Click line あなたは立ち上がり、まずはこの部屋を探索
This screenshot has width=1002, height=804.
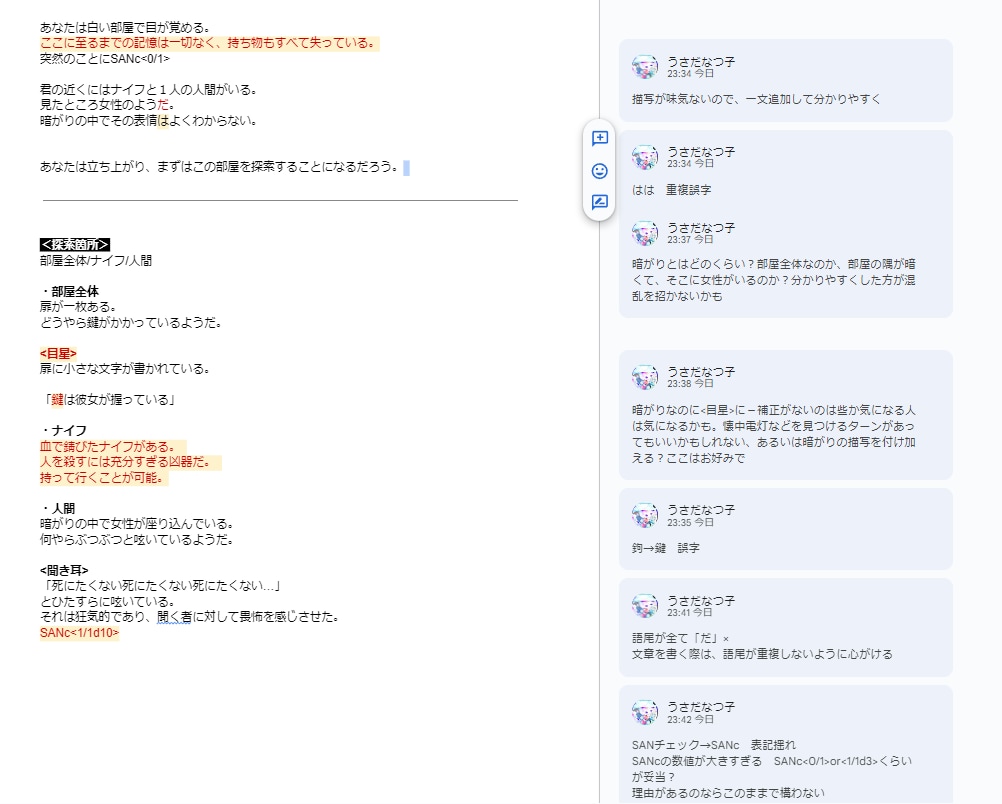220,167
